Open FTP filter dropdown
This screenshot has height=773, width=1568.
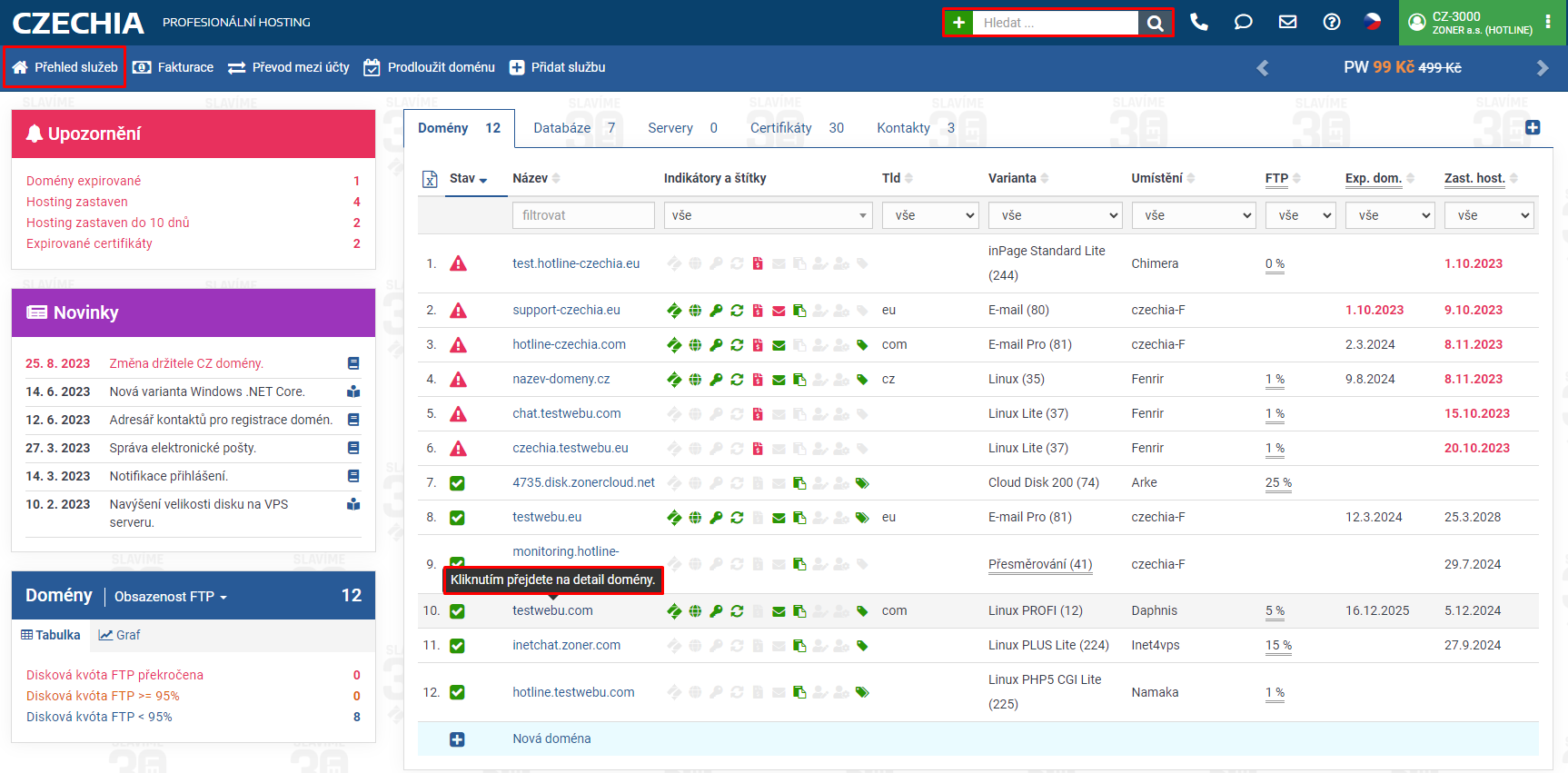coord(1300,215)
